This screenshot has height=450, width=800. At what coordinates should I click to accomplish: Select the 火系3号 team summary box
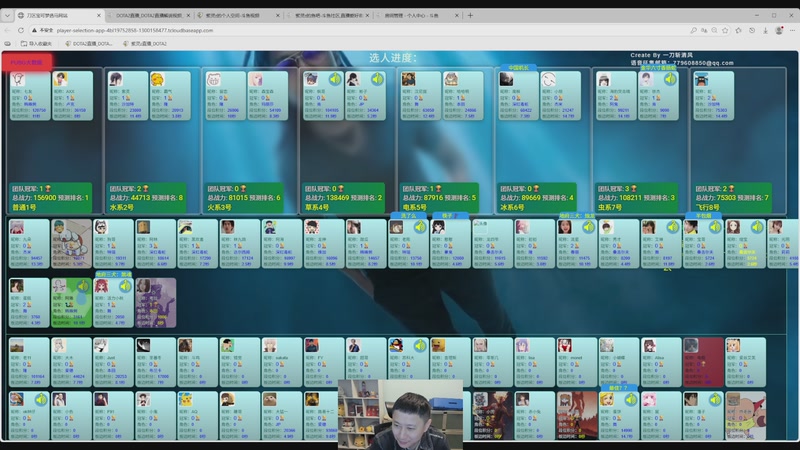tap(245, 198)
